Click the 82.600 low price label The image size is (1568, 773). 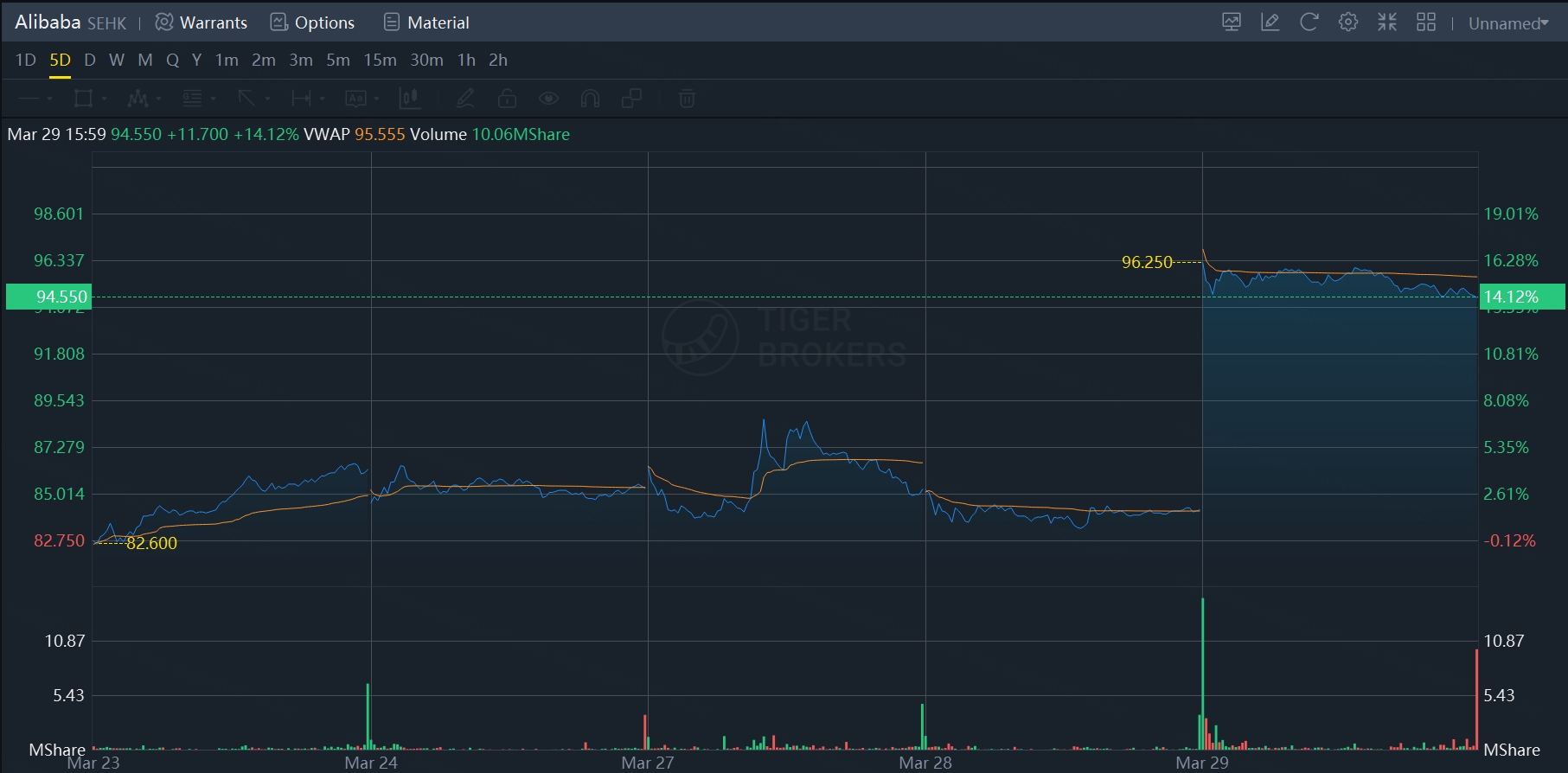(151, 543)
